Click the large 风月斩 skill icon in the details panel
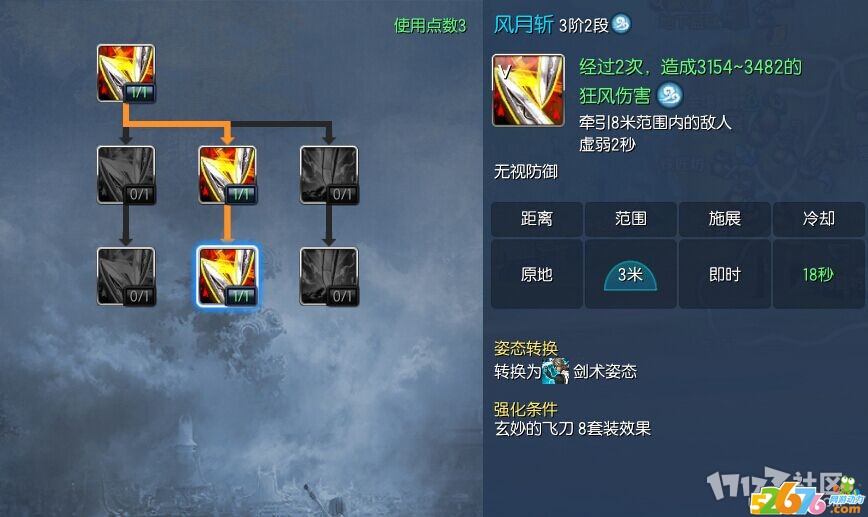The image size is (868, 517). [x=528, y=90]
